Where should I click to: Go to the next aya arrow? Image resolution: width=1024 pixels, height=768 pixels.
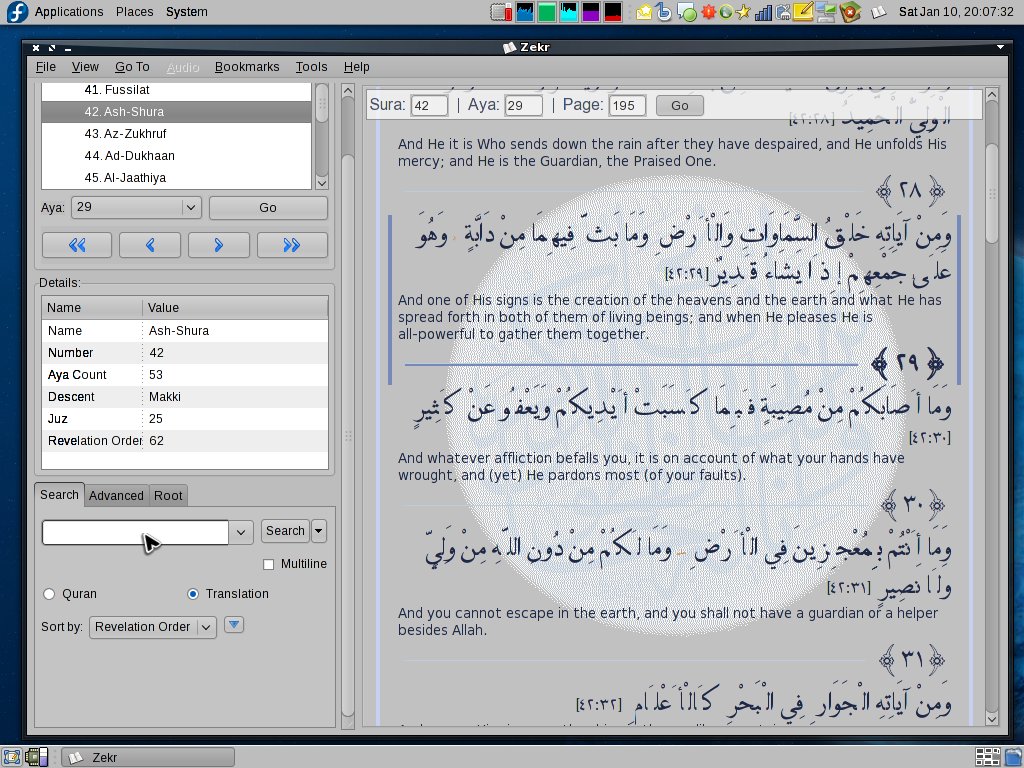219,245
